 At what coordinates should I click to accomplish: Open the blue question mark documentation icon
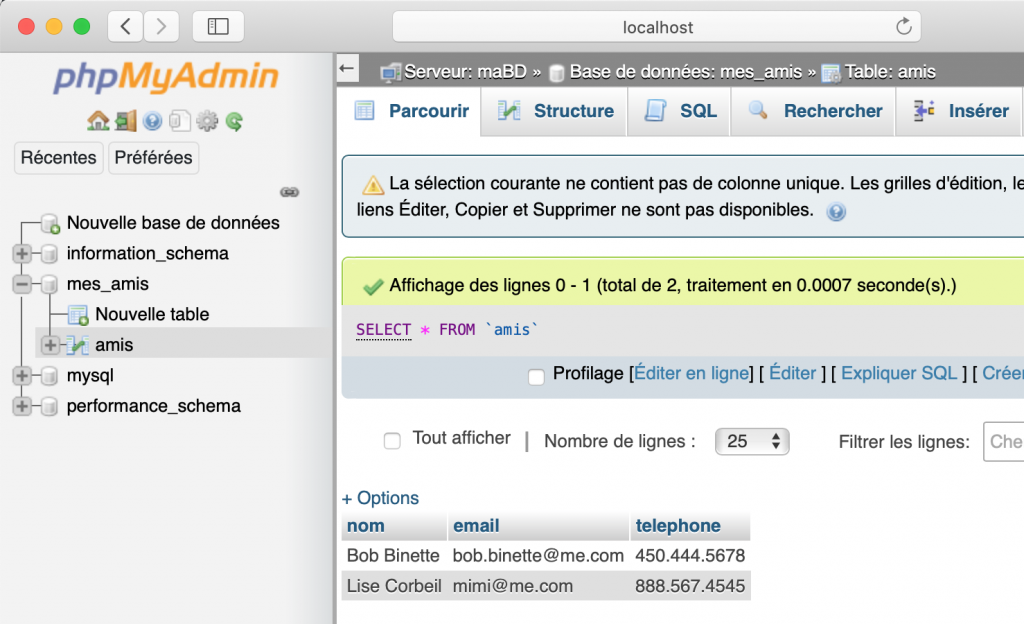click(152, 122)
